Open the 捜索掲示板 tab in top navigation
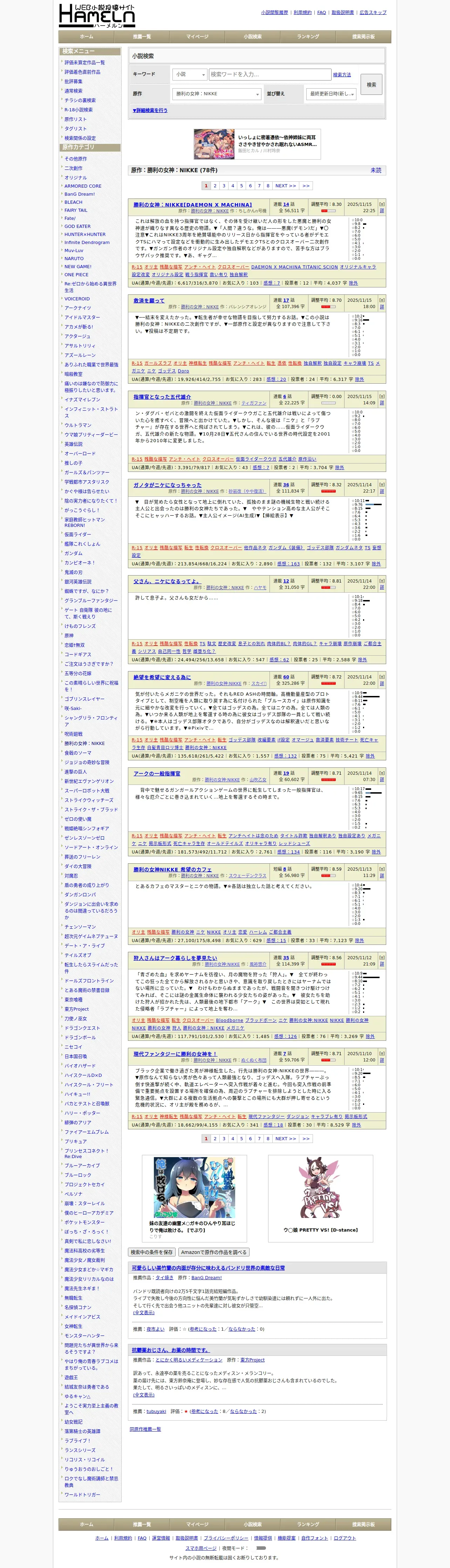Screen dimensions: 450x1568 click(x=363, y=36)
